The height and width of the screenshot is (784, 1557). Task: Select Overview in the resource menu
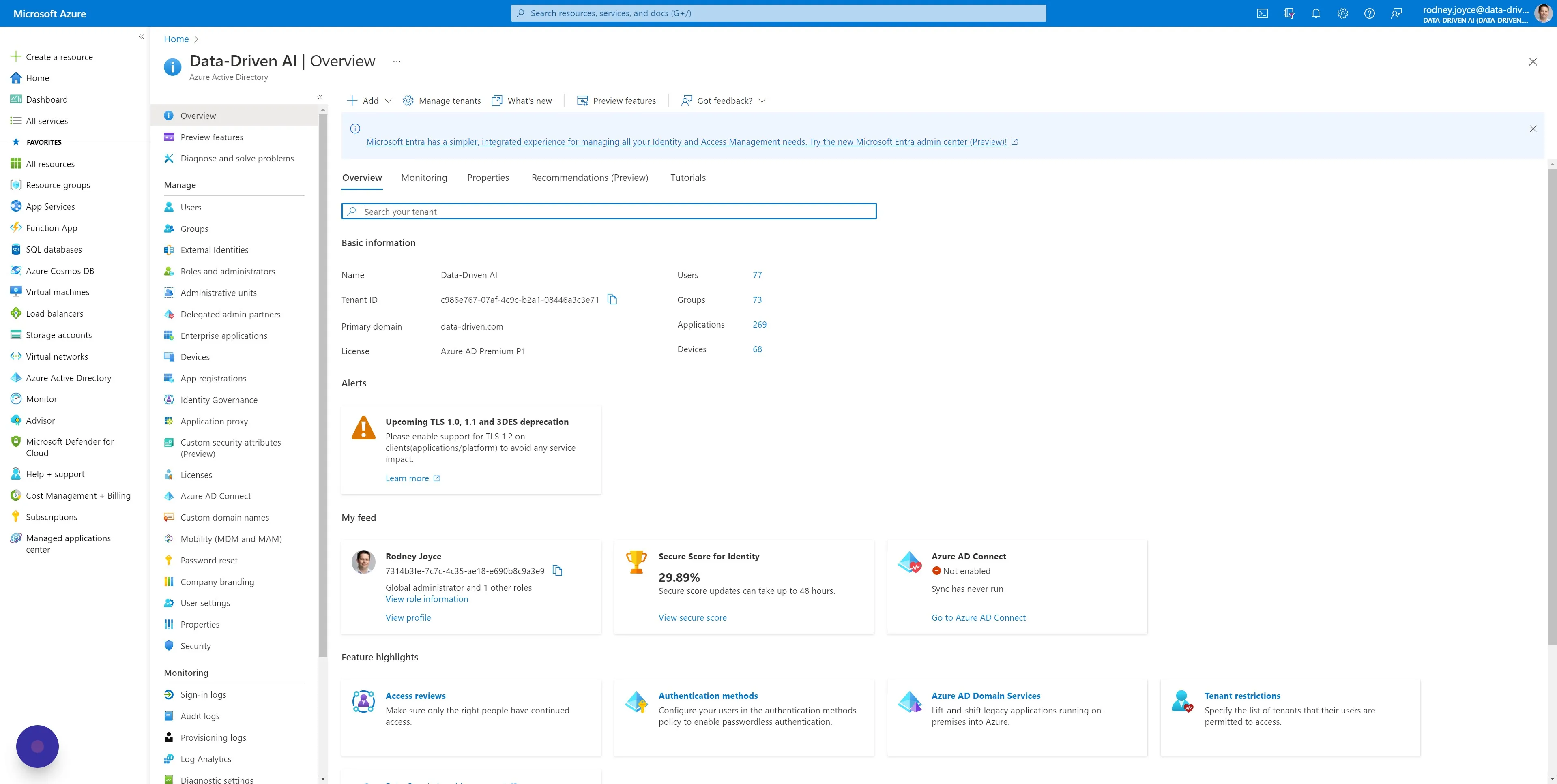[234, 116]
